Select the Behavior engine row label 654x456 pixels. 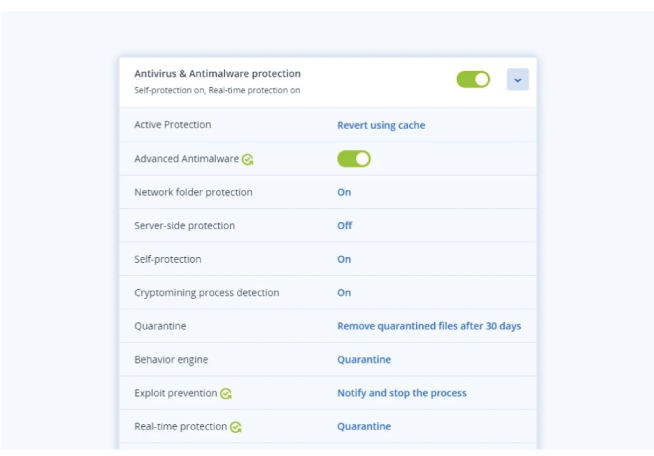pyautogui.click(x=171, y=360)
